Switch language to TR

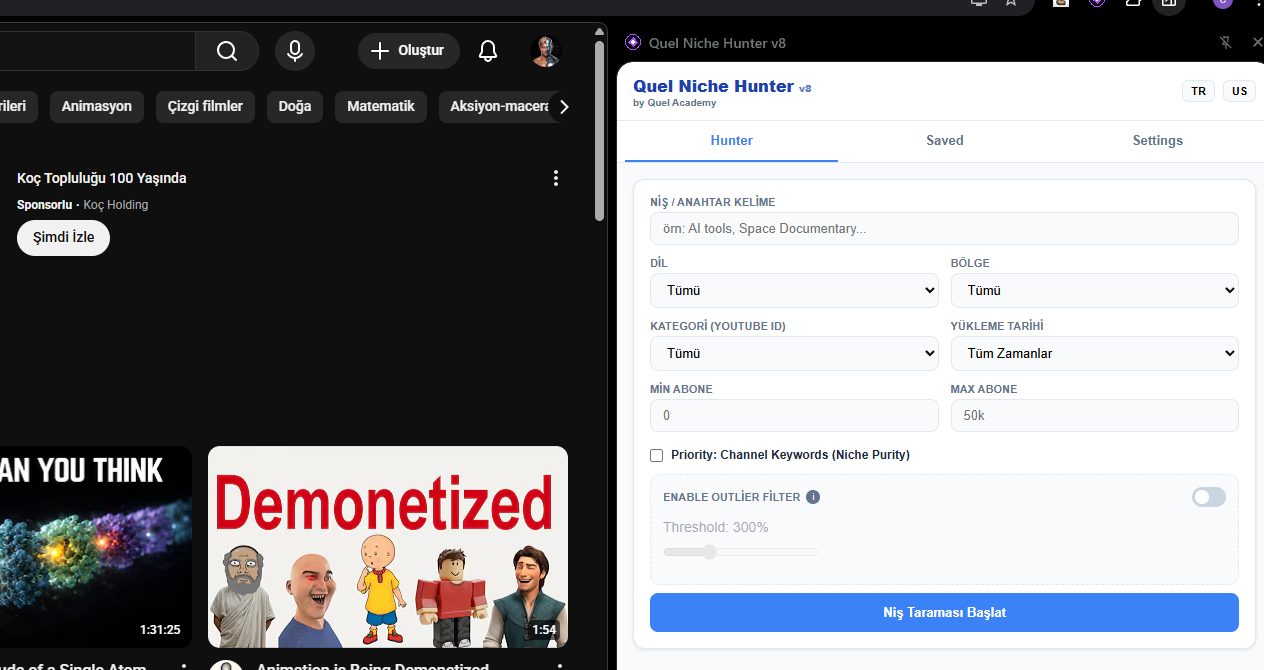[1198, 91]
